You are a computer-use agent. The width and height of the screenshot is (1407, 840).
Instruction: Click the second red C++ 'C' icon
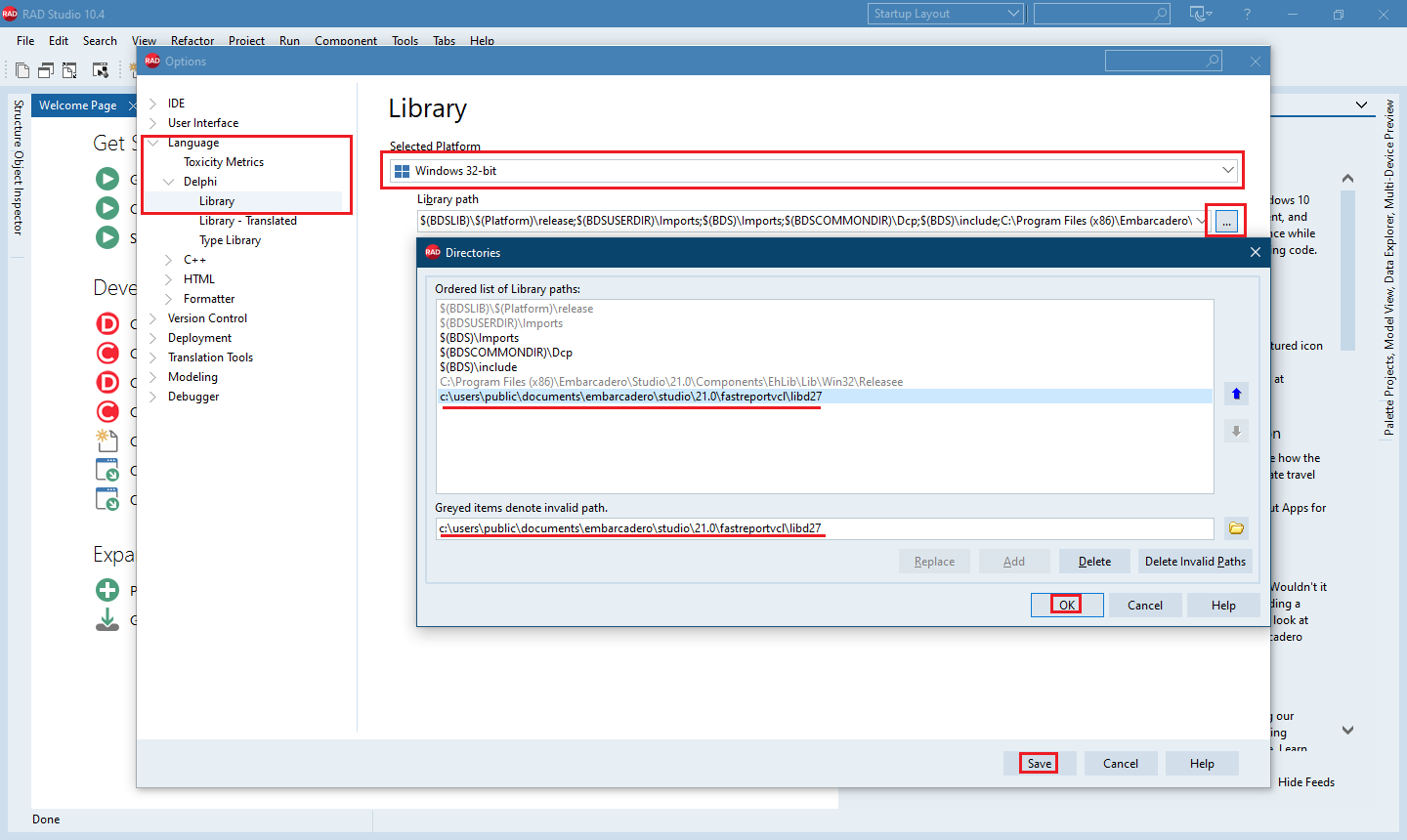pyautogui.click(x=107, y=411)
